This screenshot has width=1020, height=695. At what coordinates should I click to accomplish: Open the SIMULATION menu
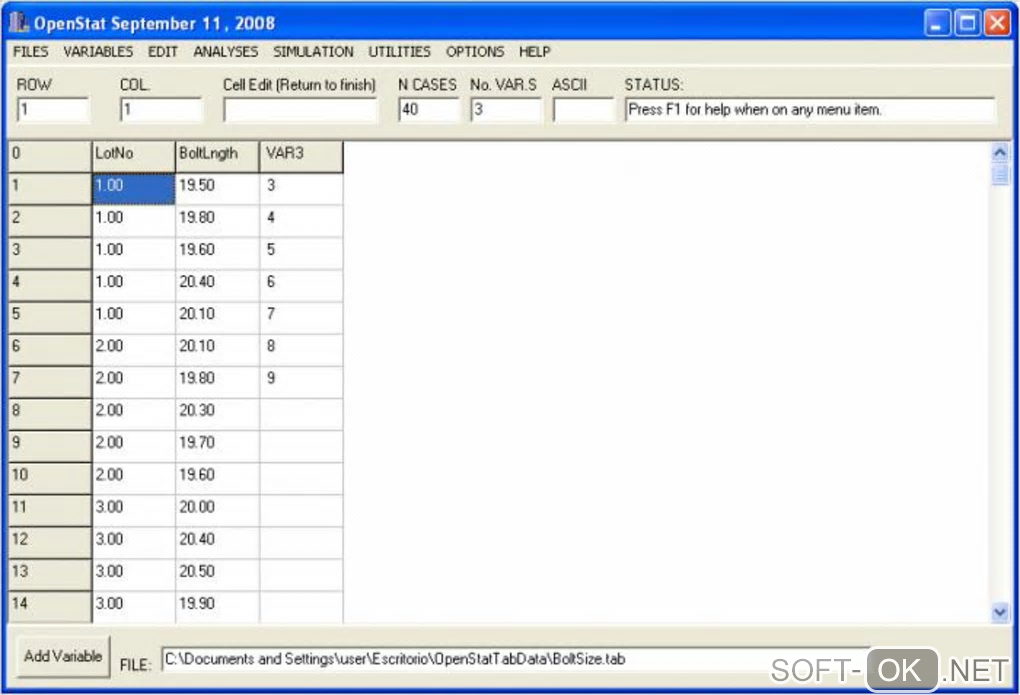coord(314,51)
